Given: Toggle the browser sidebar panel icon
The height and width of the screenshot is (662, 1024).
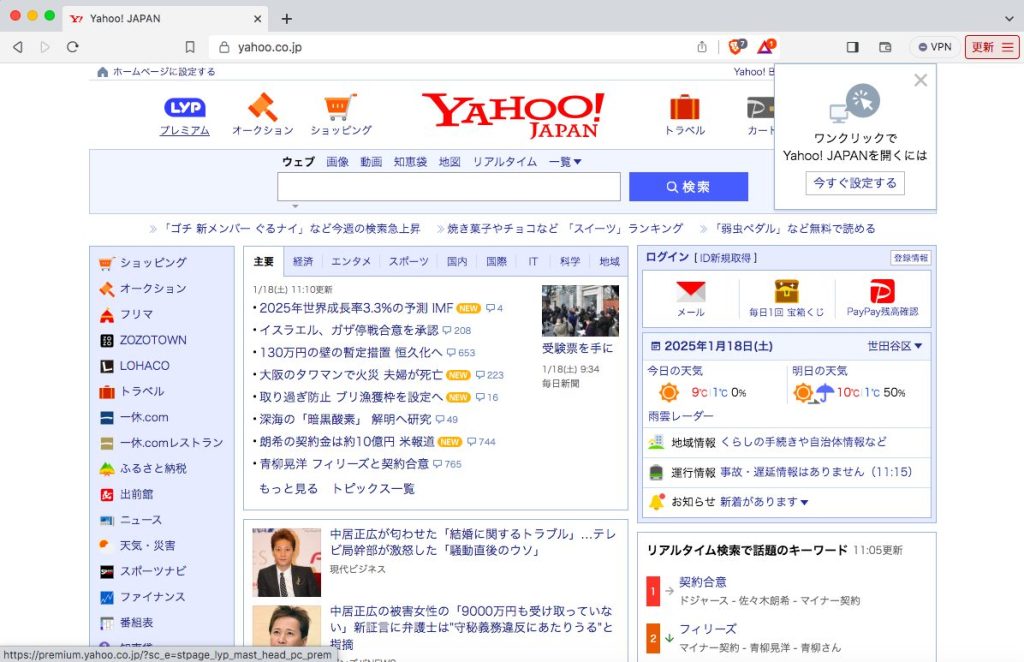Looking at the screenshot, I should 852,47.
